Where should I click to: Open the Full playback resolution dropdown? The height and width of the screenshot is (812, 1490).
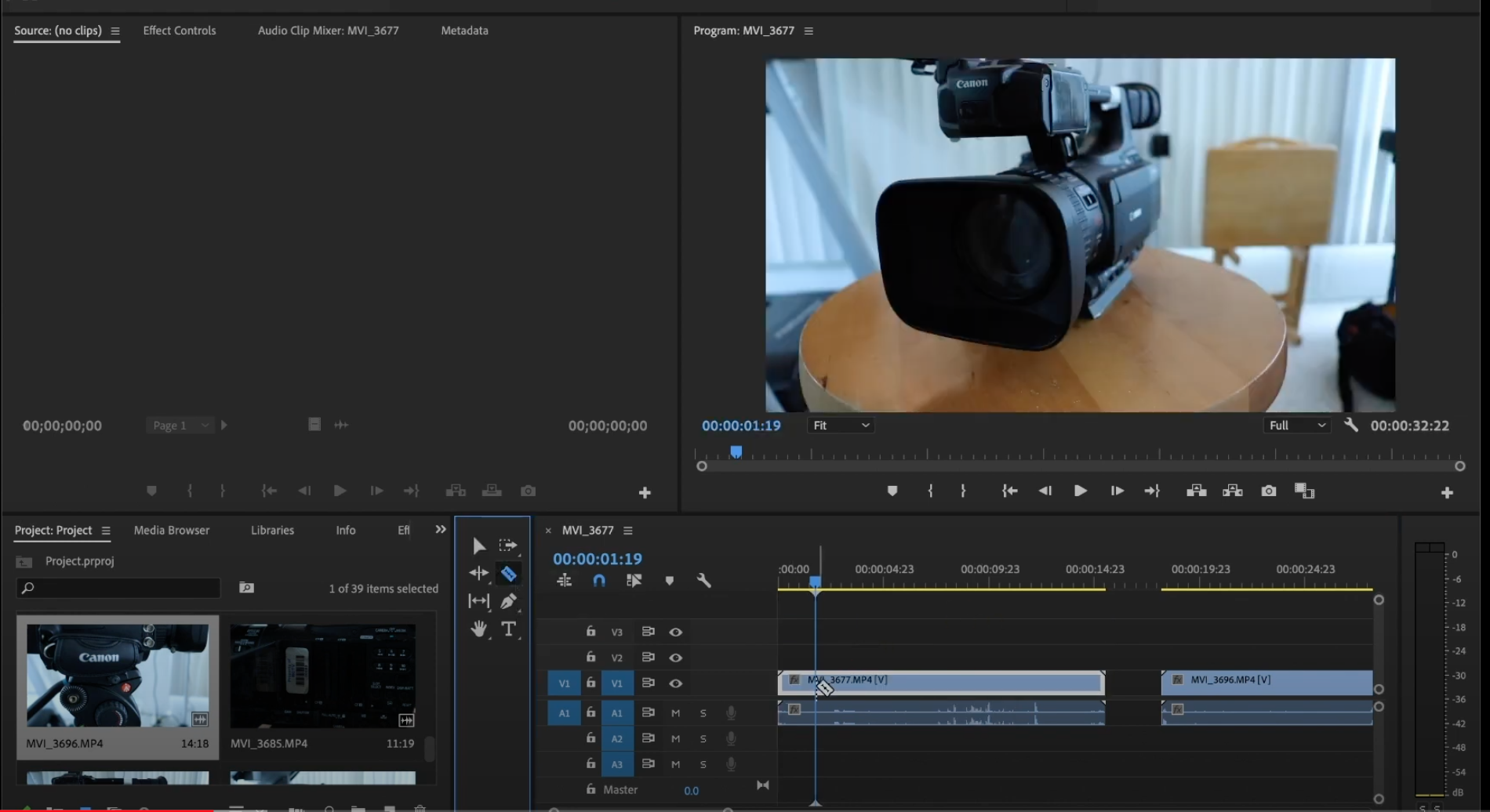click(x=1297, y=425)
